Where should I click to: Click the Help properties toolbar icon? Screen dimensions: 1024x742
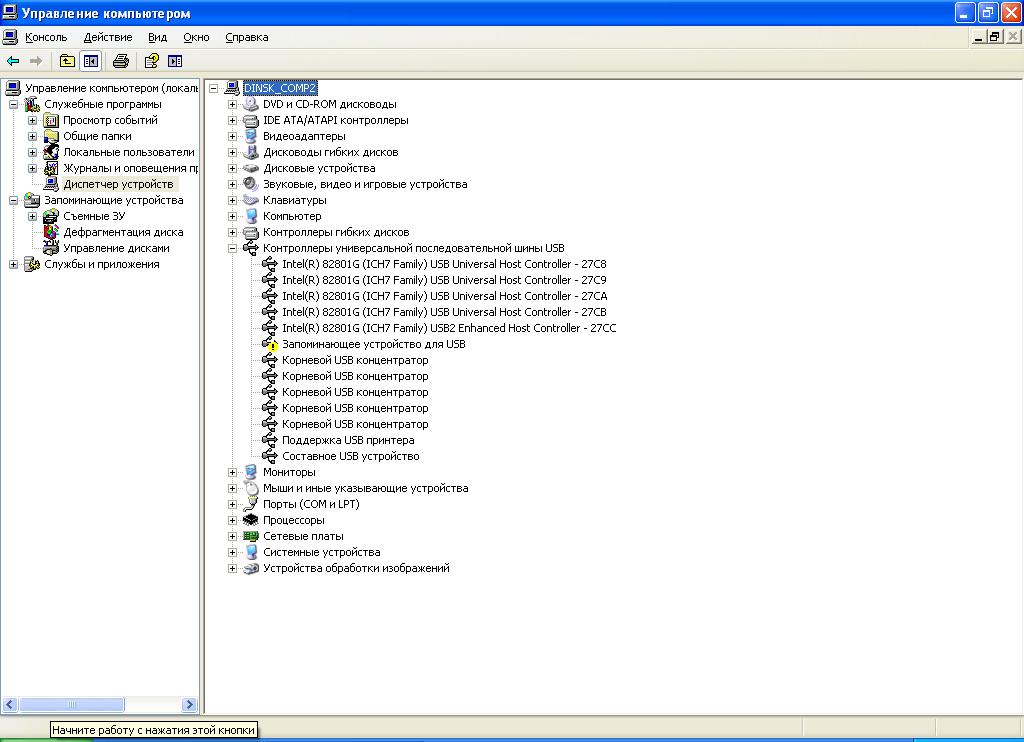(152, 61)
